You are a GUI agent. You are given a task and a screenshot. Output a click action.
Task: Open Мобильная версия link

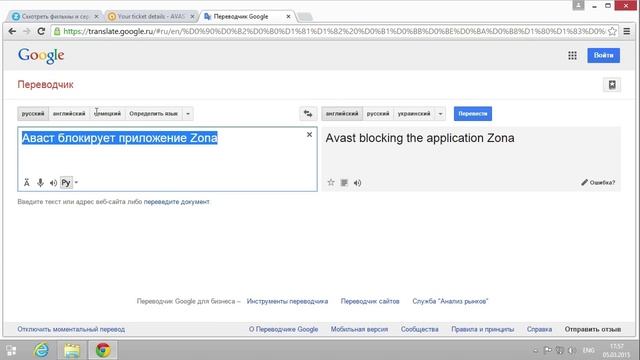(x=359, y=329)
